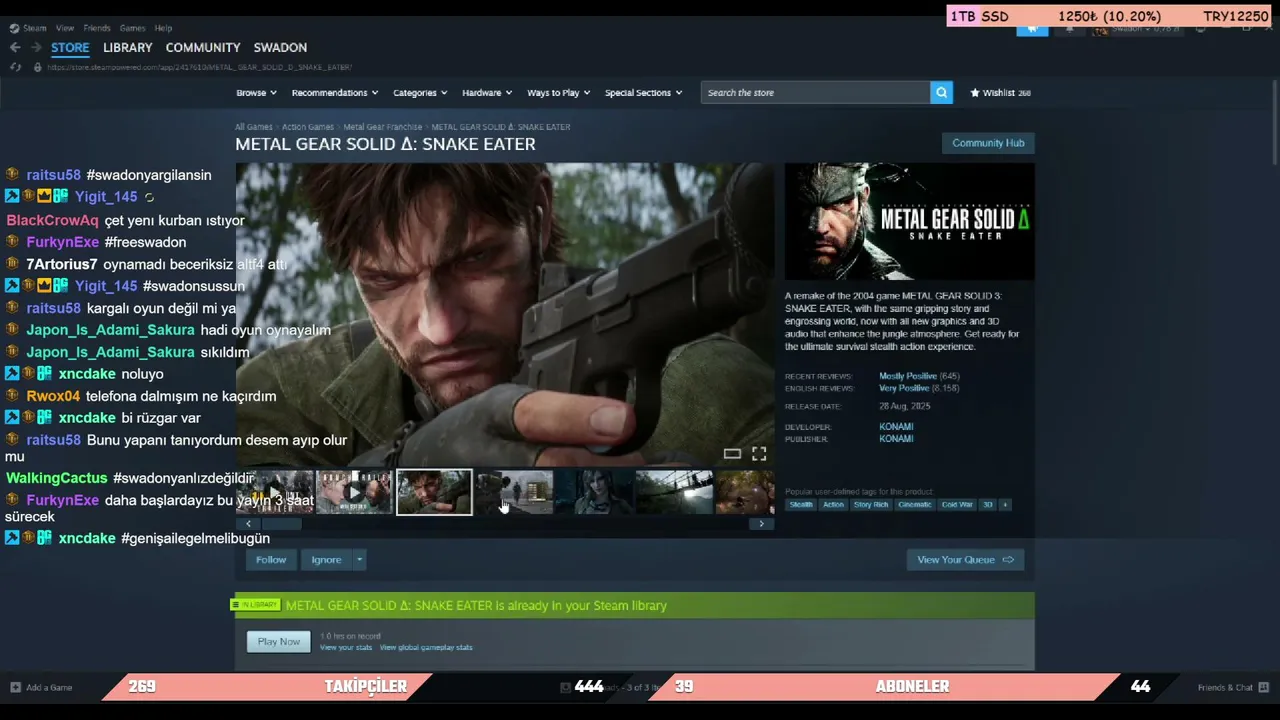Screen dimensions: 1280x720
Task: Click the Follow button
Action: tap(270, 560)
